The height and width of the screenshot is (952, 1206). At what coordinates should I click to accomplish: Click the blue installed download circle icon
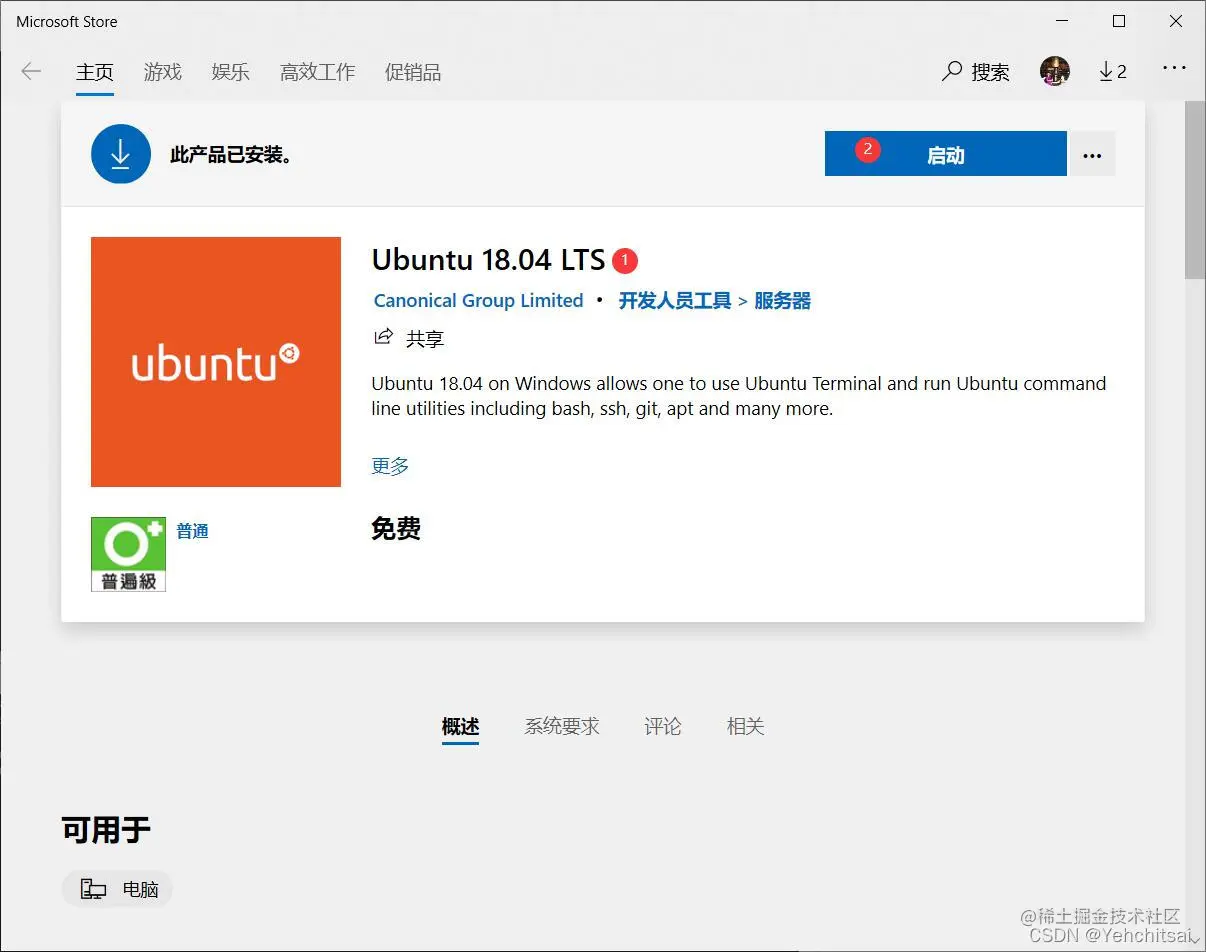(x=120, y=154)
